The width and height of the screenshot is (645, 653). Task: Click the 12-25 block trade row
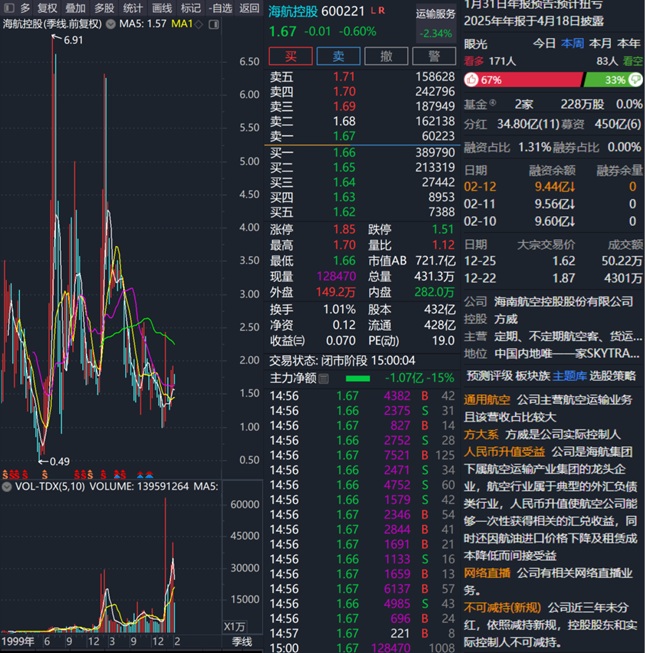[553, 261]
